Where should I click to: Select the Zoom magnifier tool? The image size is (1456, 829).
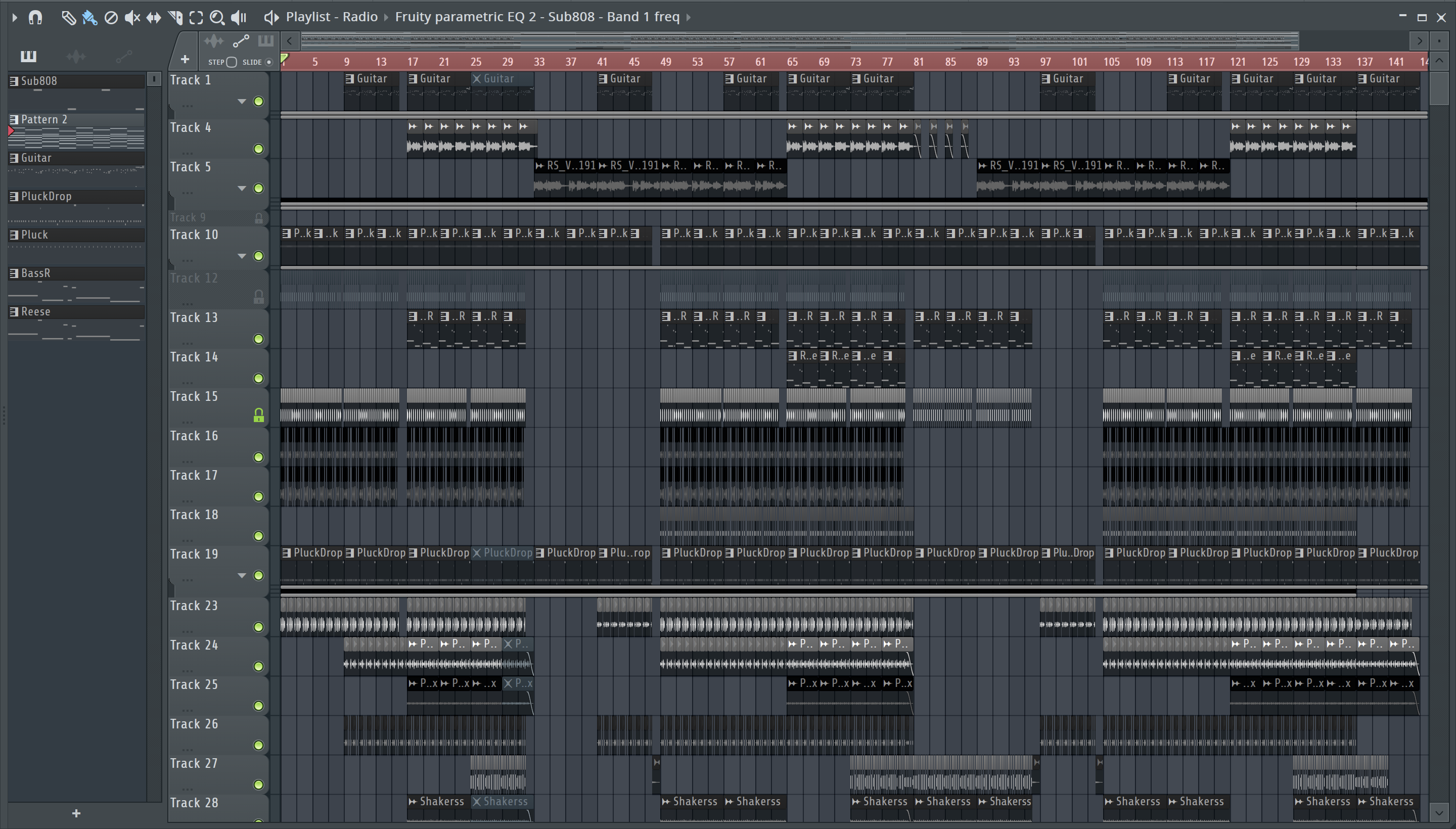pyautogui.click(x=217, y=18)
